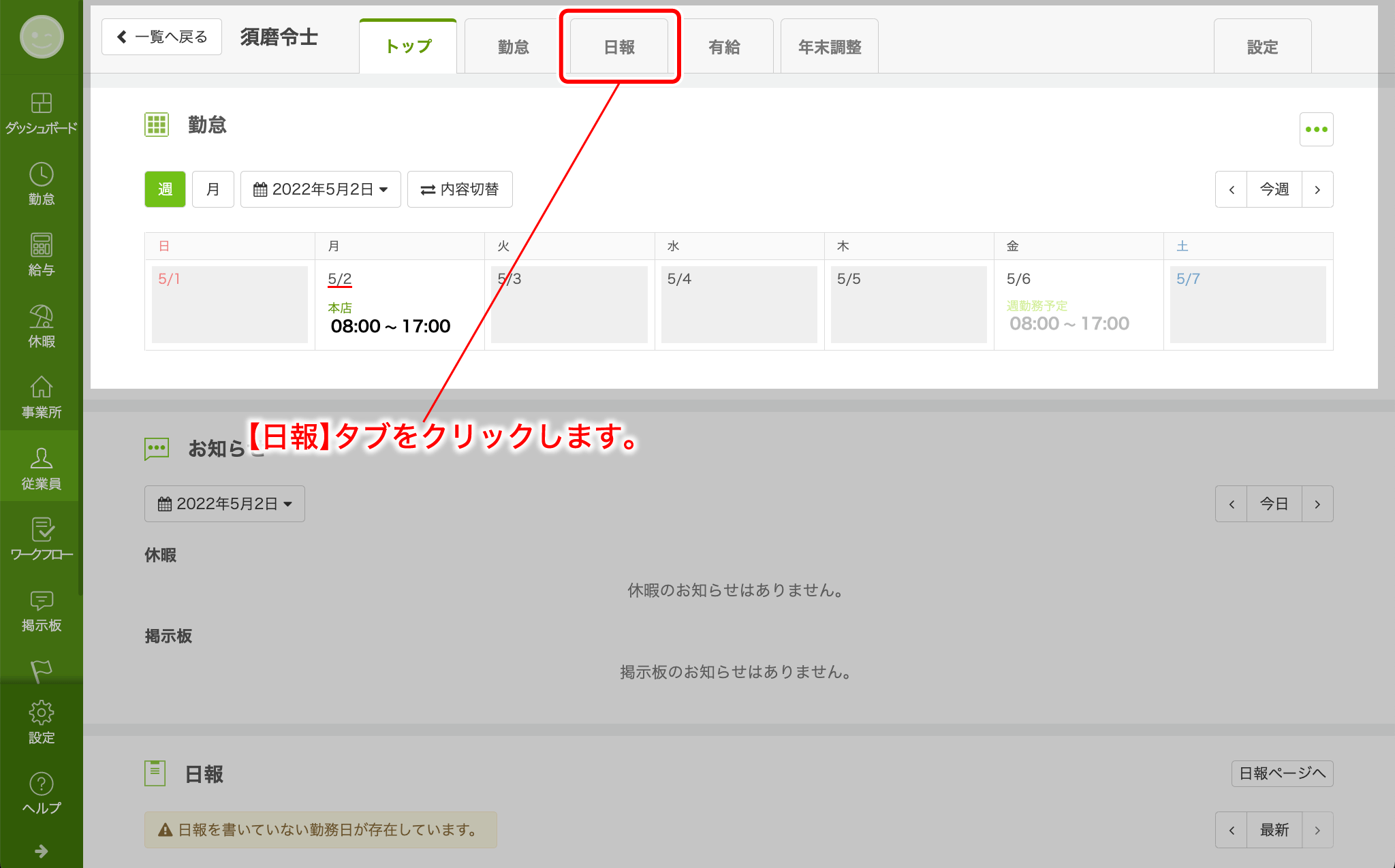Screen dimensions: 1395x868
Task: Open the three-dot menu in 勤怠 section
Action: click(1316, 129)
